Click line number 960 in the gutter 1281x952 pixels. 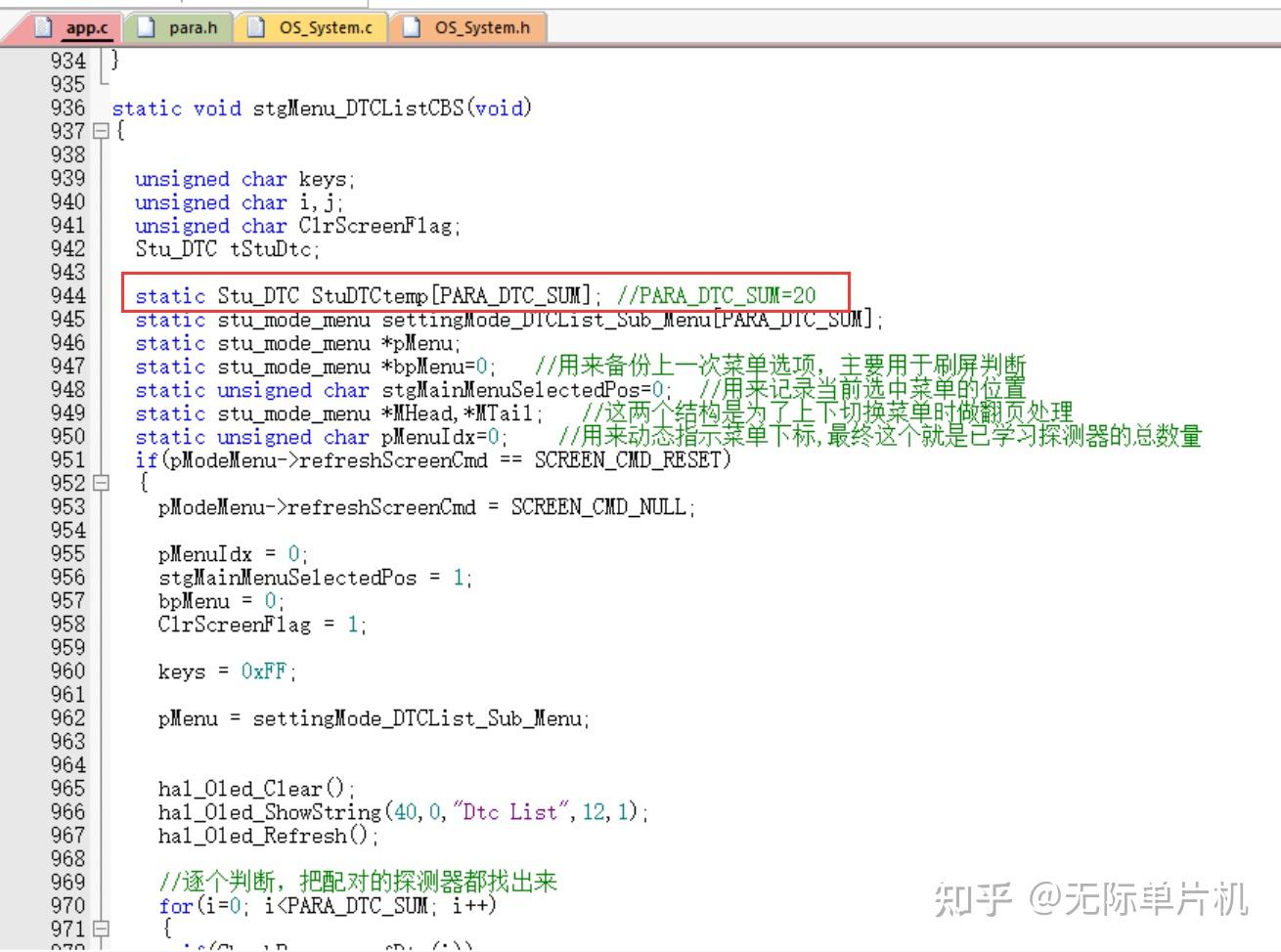[68, 671]
